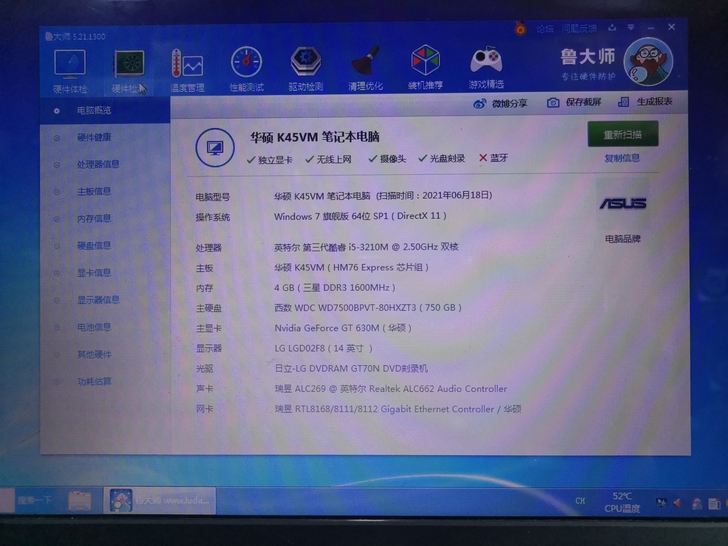Click the ASUS brand logo
This screenshot has height=546, width=728.
623,203
